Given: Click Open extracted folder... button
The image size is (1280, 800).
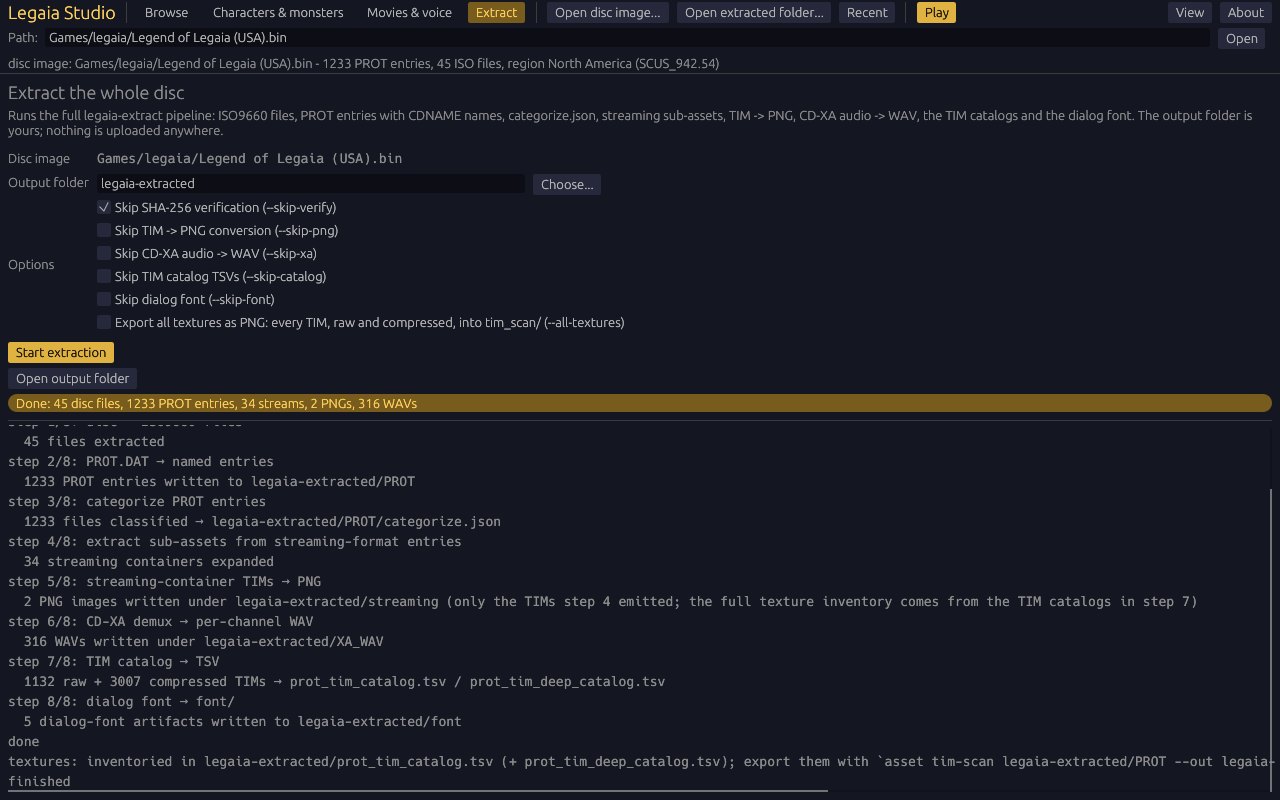Looking at the screenshot, I should [x=754, y=13].
